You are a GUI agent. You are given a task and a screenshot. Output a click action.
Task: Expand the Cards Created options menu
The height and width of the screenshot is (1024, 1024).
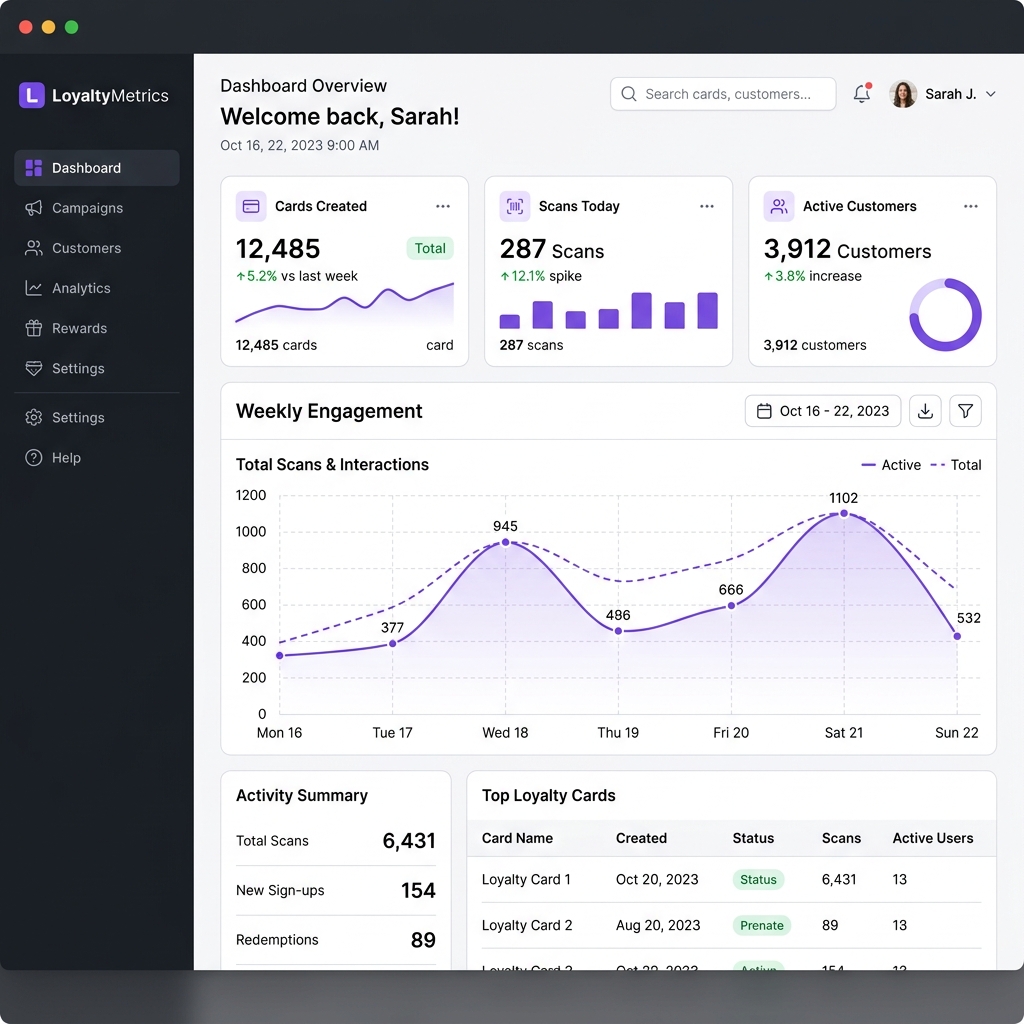(x=443, y=206)
